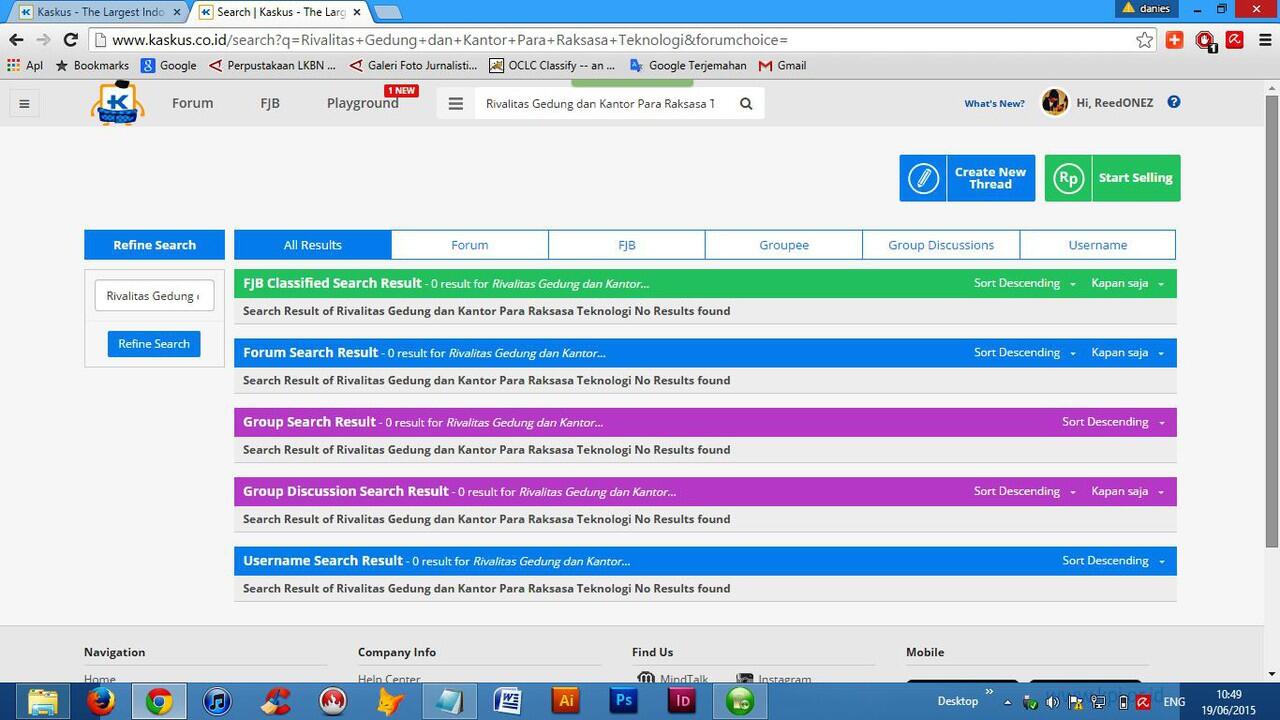Open Sort Descending in Username Search Result

pyautogui.click(x=1113, y=561)
